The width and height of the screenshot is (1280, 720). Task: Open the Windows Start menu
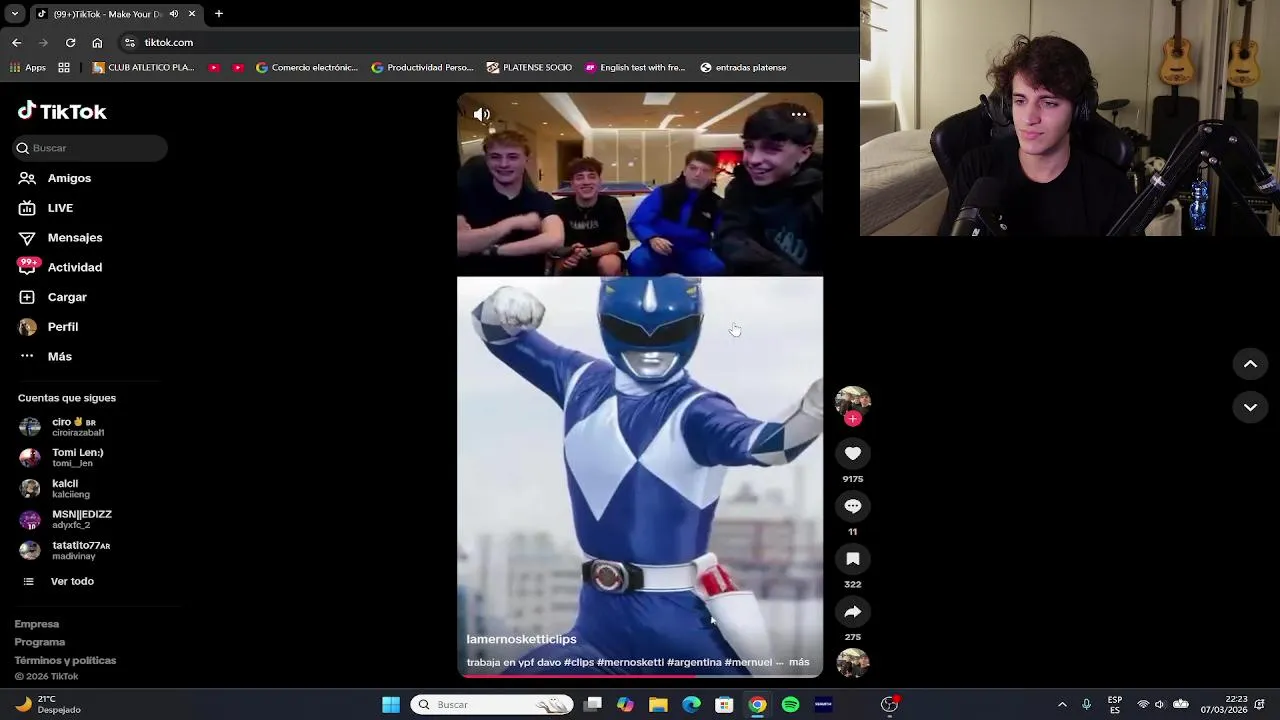[391, 705]
